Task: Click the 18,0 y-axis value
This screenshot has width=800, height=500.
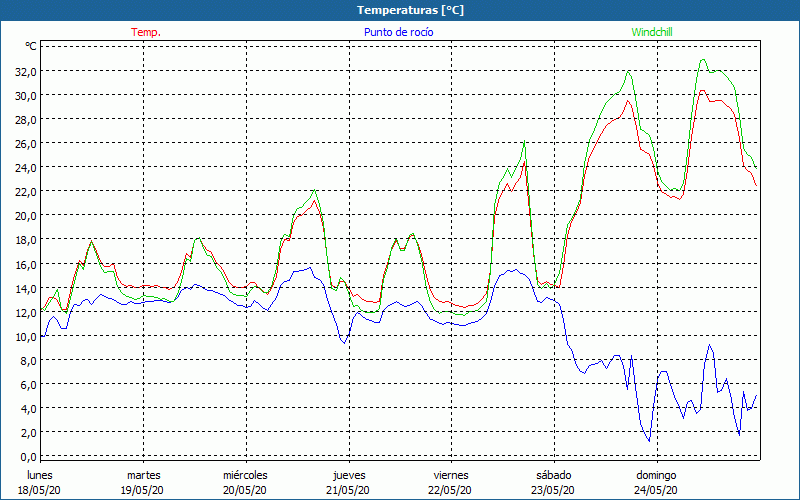Action: coord(26,239)
